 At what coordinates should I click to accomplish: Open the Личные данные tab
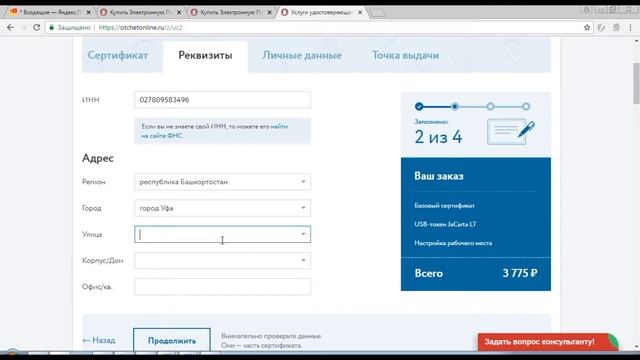(302, 55)
